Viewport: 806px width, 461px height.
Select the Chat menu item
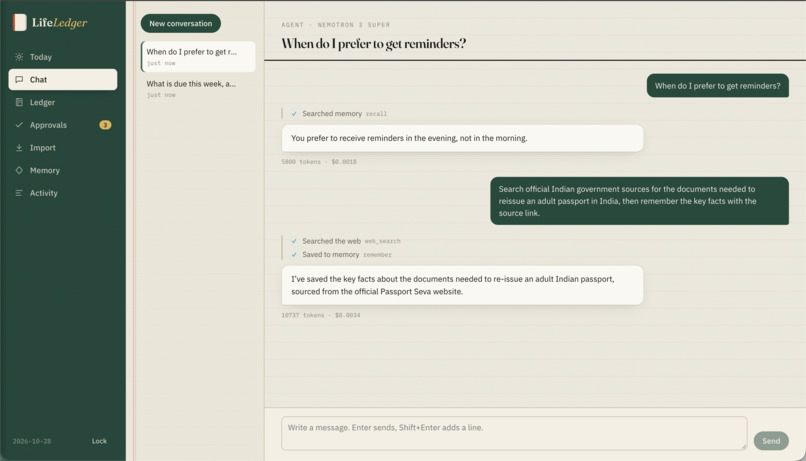63,80
